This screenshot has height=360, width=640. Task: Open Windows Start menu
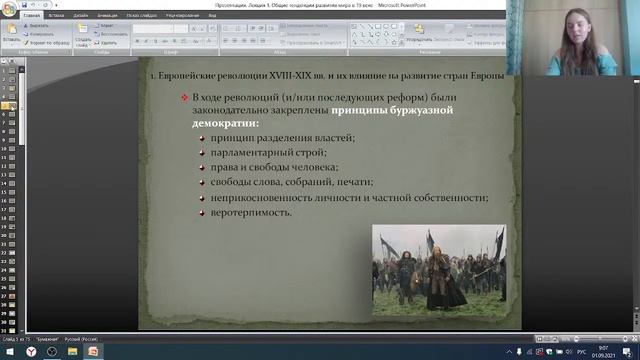click(x=10, y=351)
